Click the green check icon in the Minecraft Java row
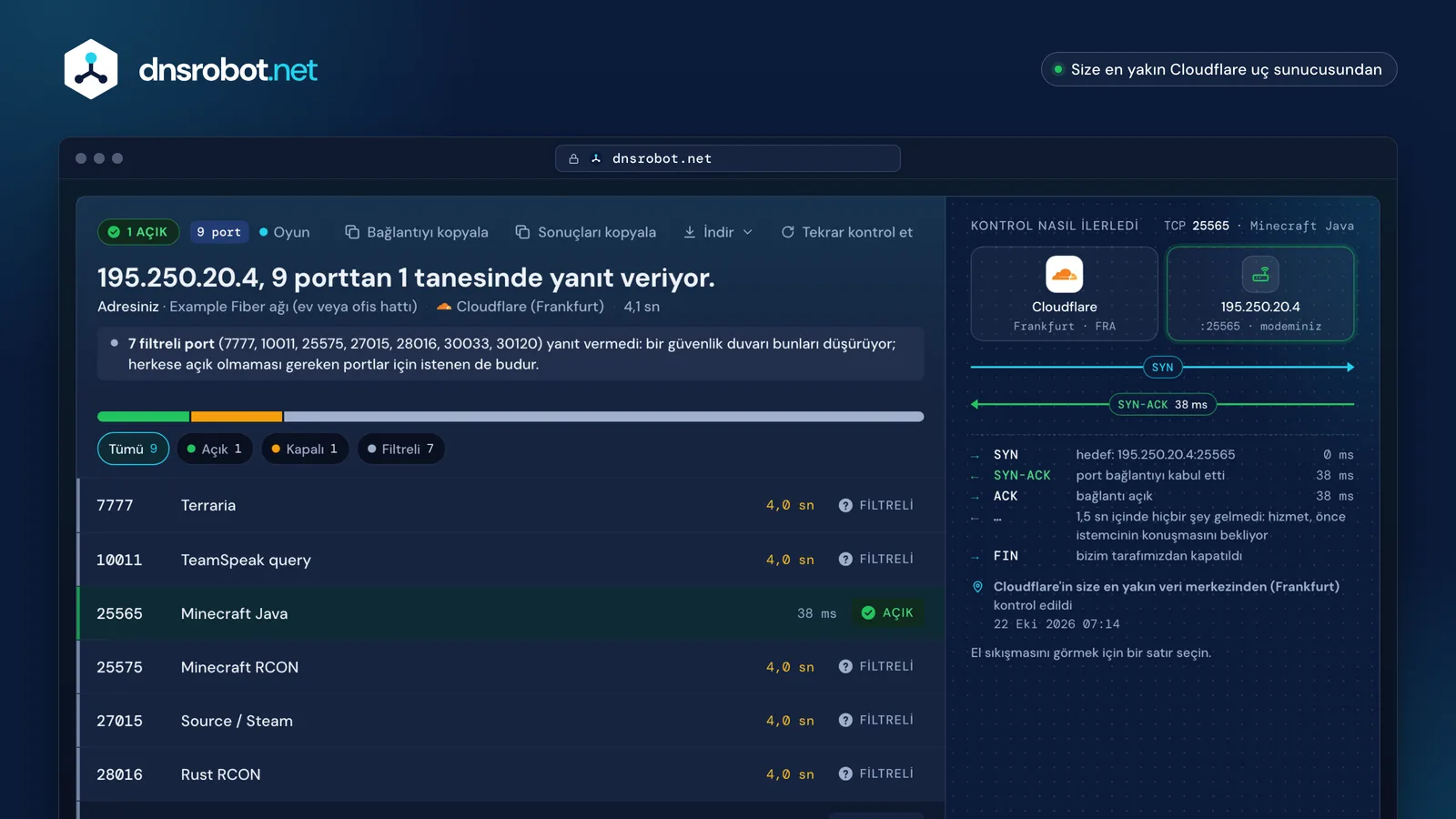This screenshot has width=1456, height=819. 868,612
